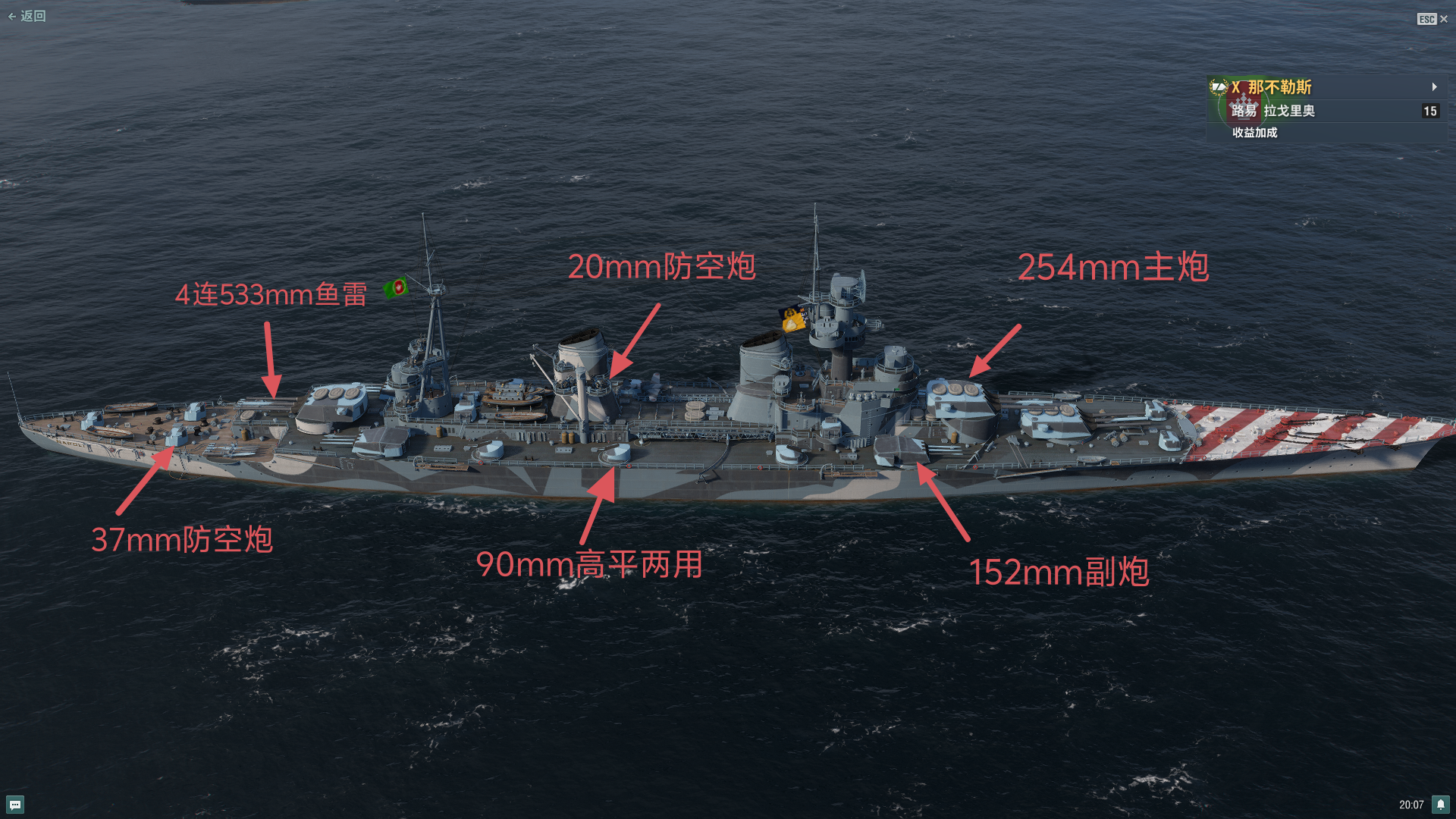The height and width of the screenshot is (819, 1456).
Task: Click the commander crown portrait emblem
Action: (x=1244, y=108)
